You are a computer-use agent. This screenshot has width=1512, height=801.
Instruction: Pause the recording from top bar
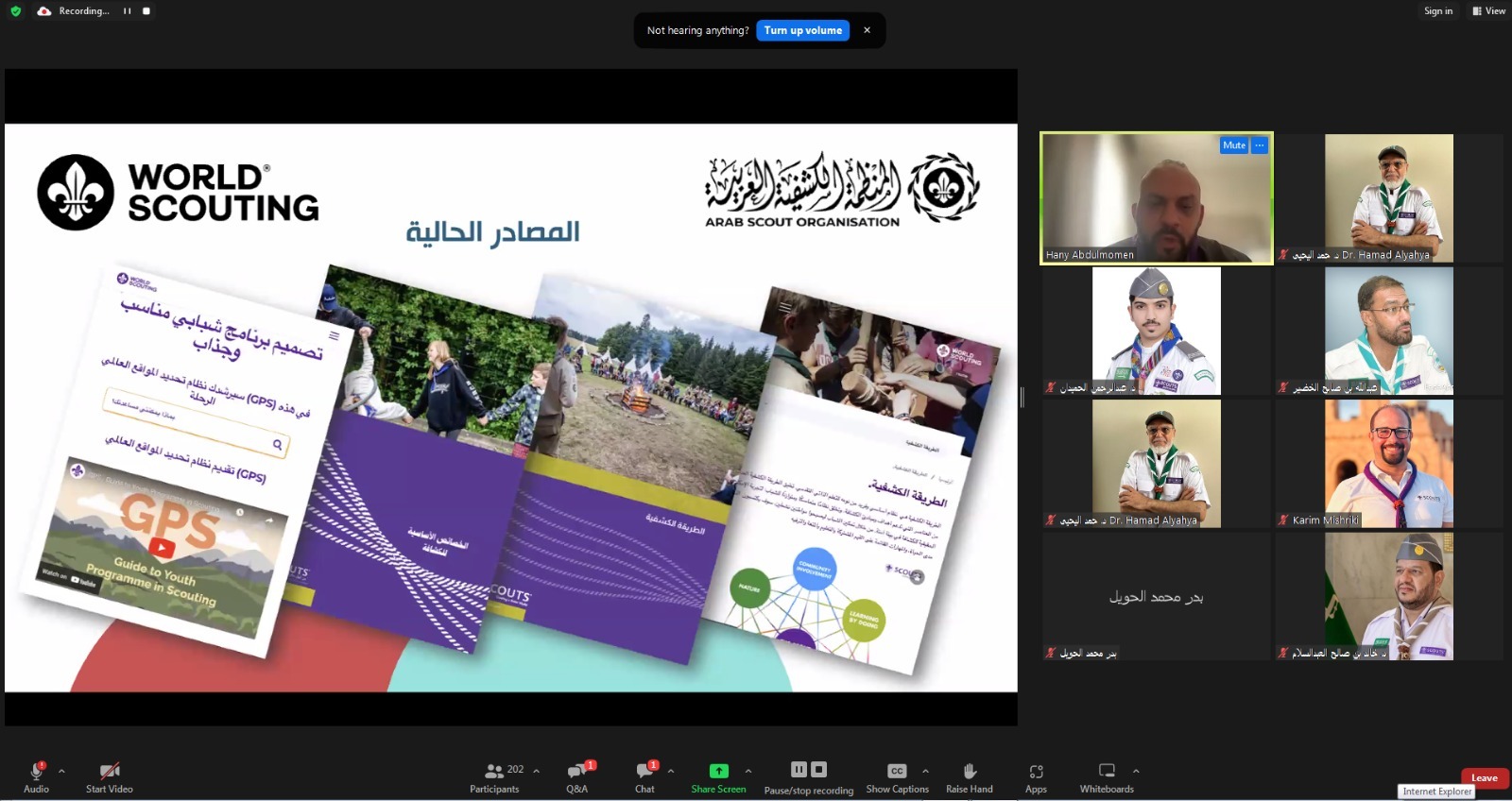(127, 11)
